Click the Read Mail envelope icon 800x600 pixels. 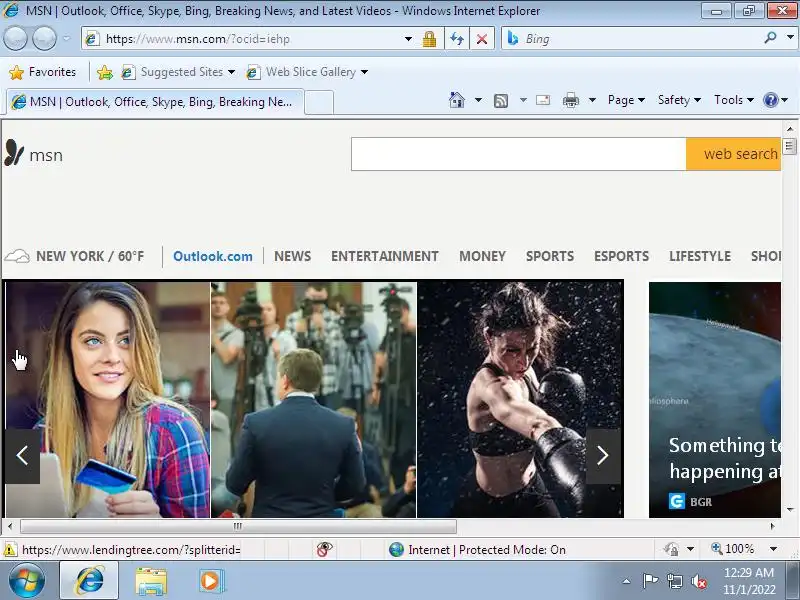543,100
